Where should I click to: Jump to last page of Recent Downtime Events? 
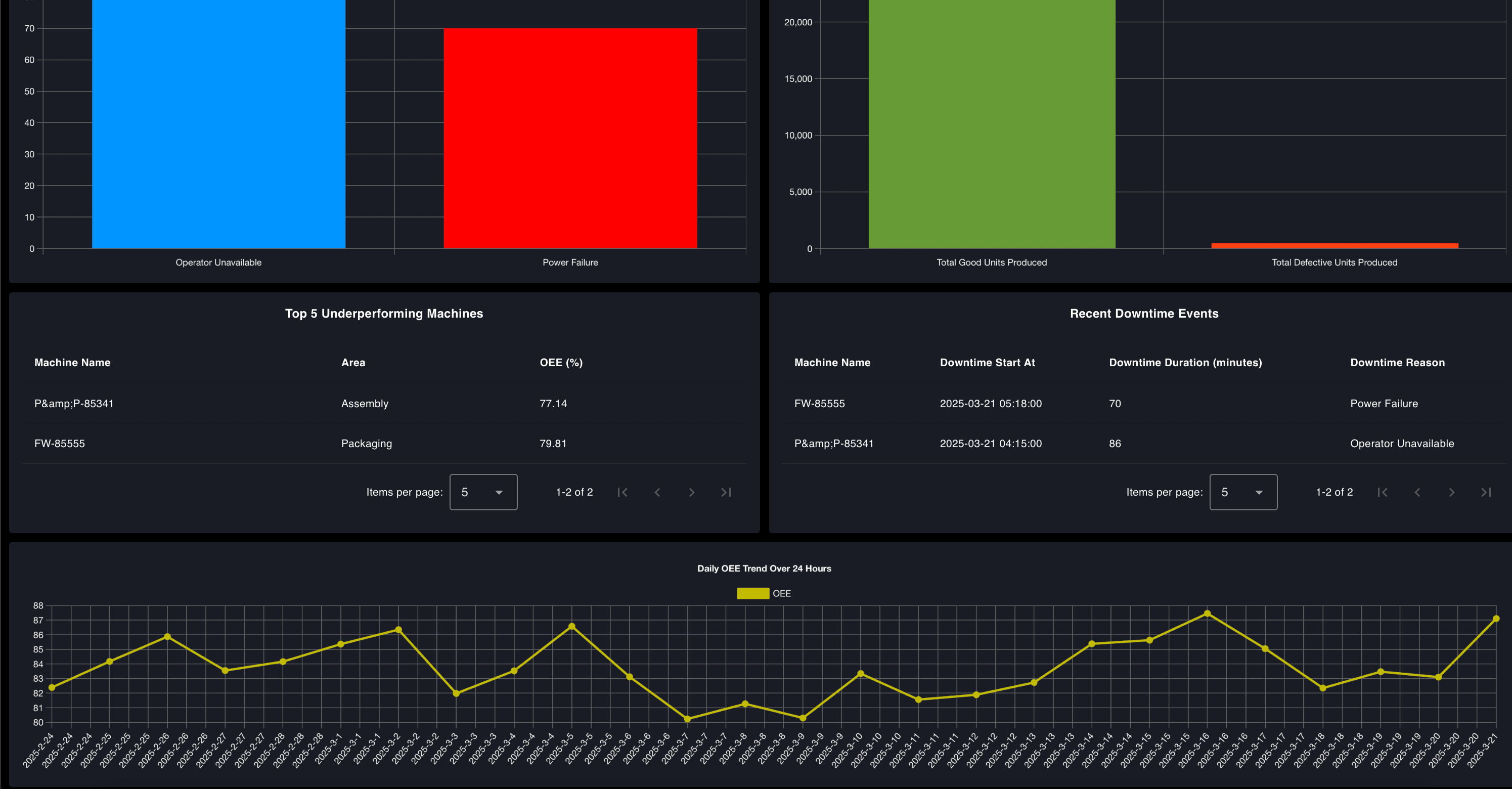coord(1486,492)
